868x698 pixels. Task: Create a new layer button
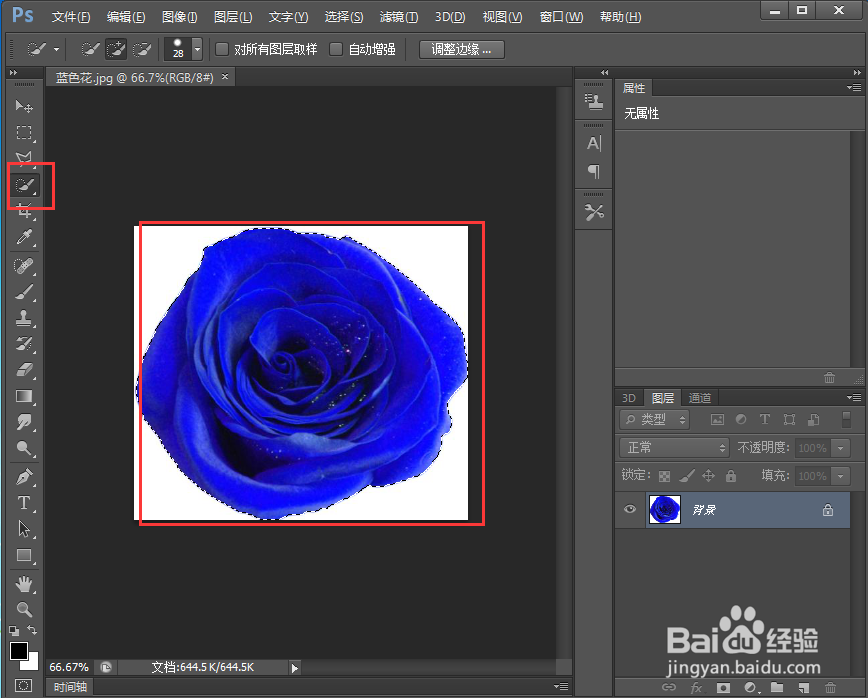tap(804, 687)
